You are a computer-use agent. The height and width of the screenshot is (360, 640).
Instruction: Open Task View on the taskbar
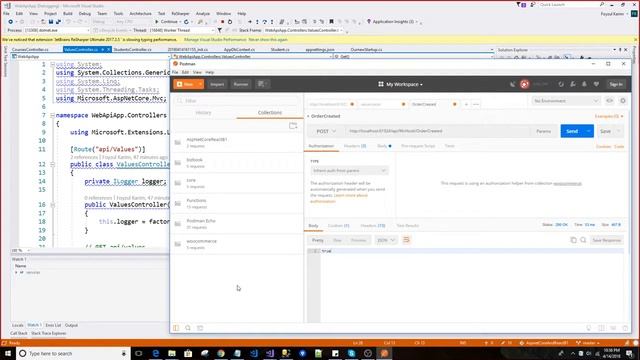(x=139, y=353)
